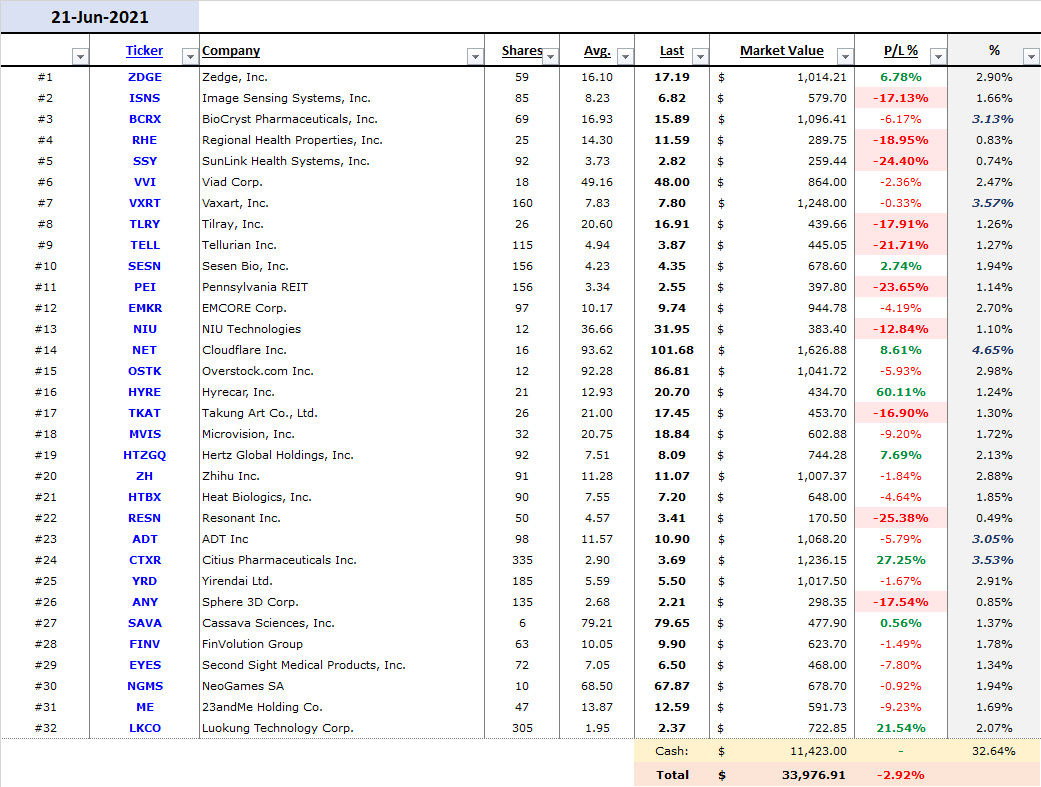Screen dimensions: 1041x787
Task: Open the LKCO ticker link
Action: 145,728
